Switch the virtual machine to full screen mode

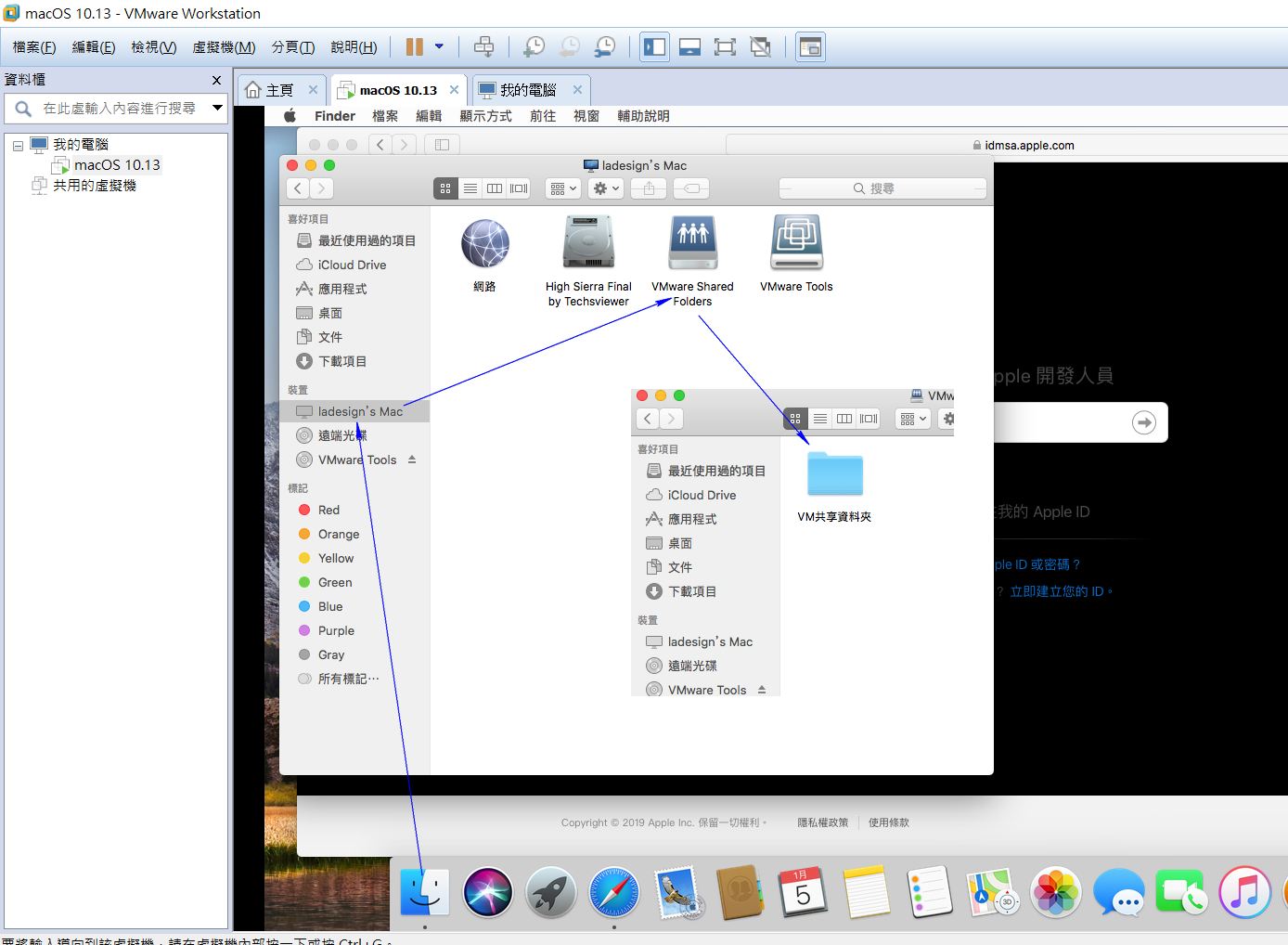[725, 46]
